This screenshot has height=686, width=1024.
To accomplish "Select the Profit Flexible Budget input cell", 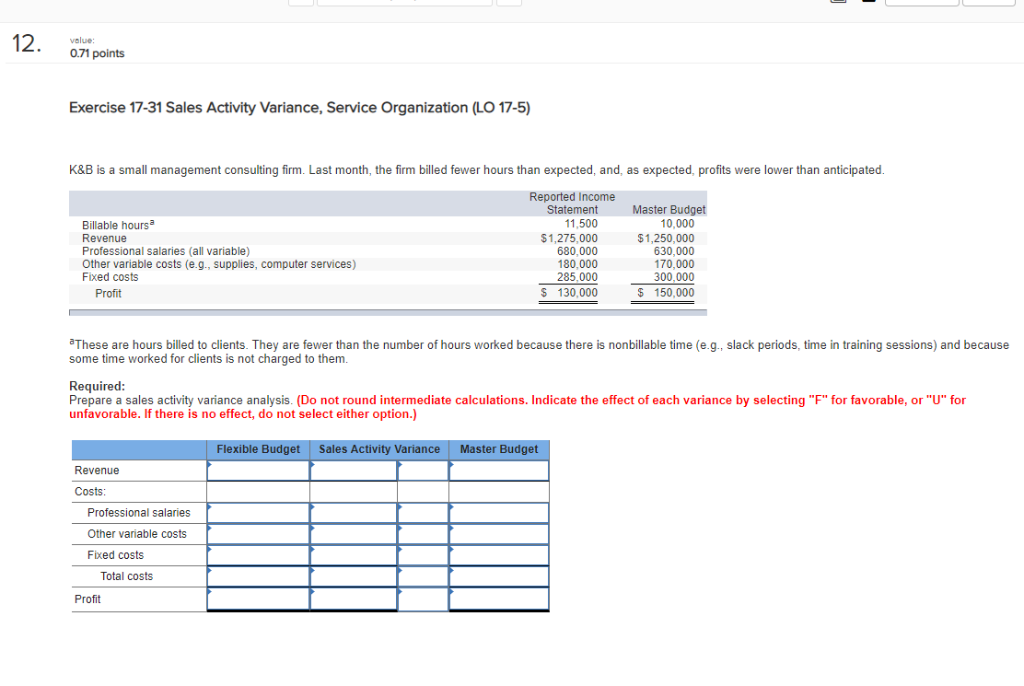I will 258,597.
